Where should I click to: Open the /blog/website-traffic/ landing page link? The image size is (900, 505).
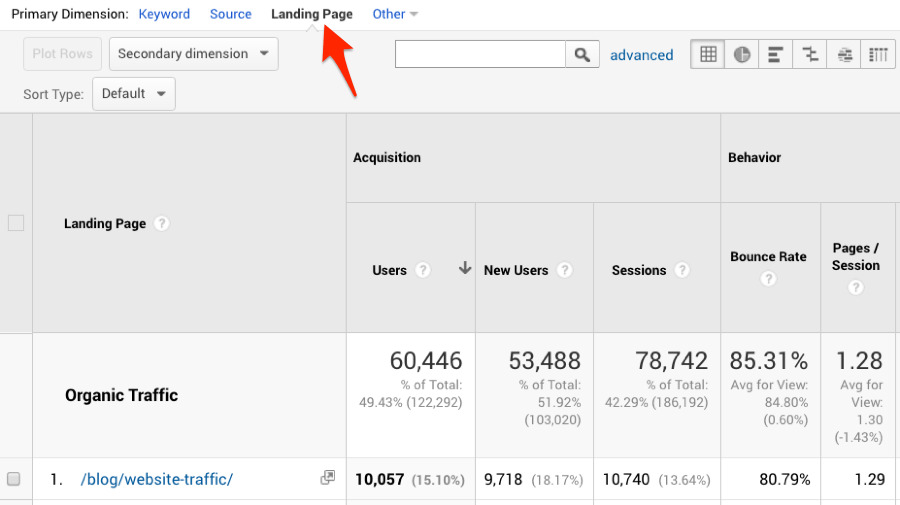(157, 479)
